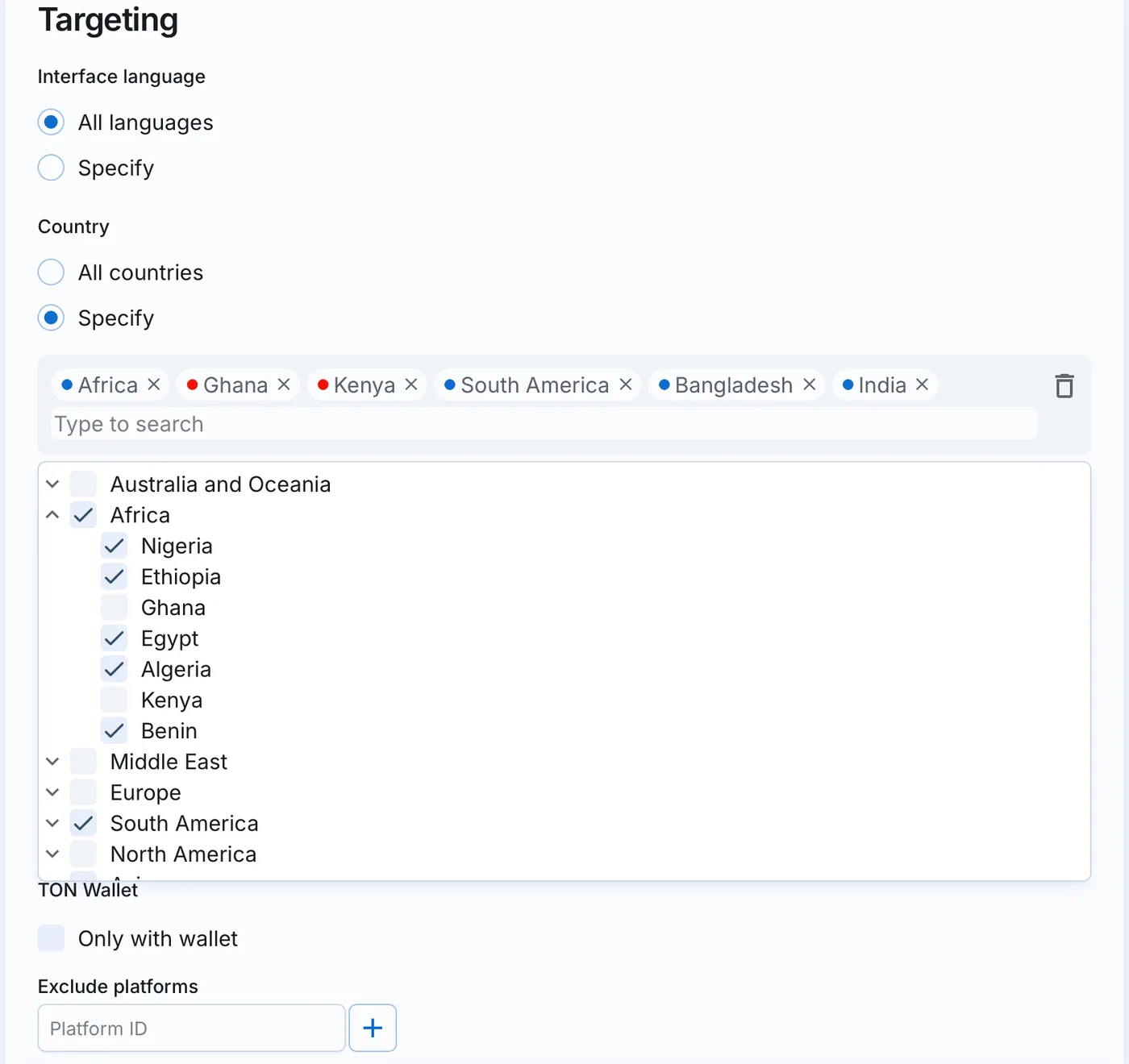Remove the India tag
This screenshot has height=1064, width=1129.
(x=923, y=384)
